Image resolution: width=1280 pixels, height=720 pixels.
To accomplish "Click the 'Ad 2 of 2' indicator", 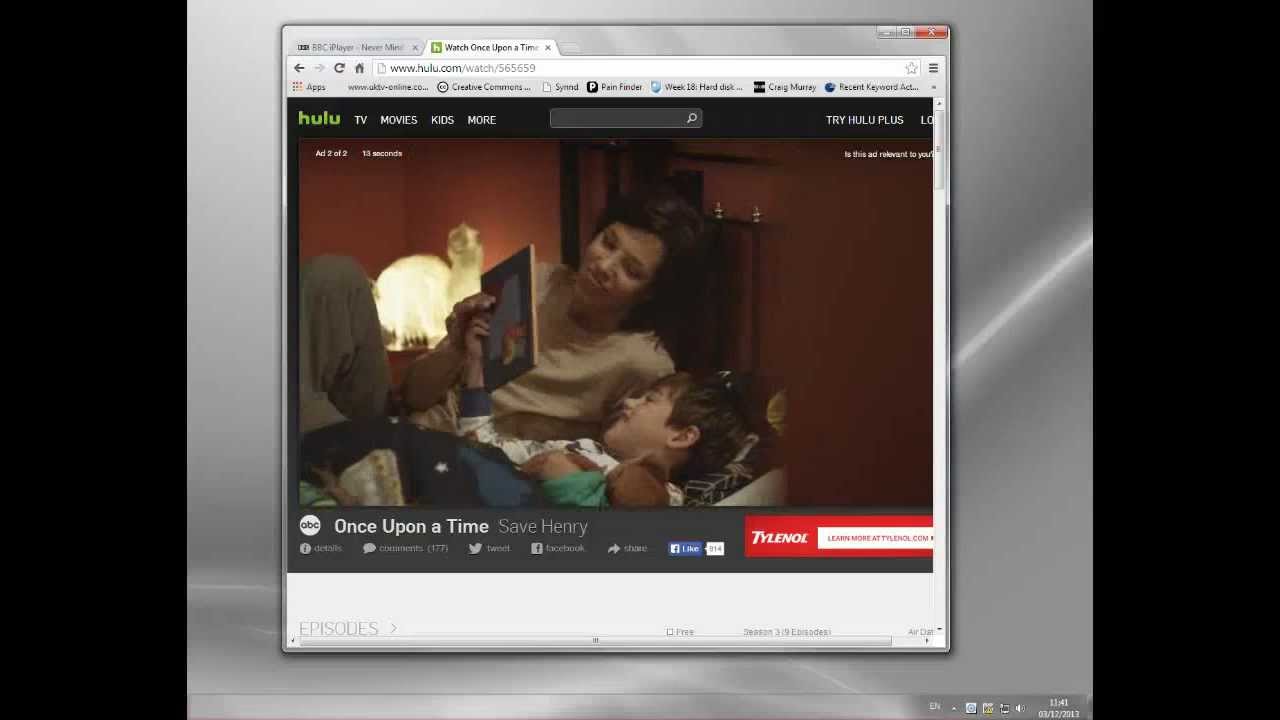I will (331, 153).
